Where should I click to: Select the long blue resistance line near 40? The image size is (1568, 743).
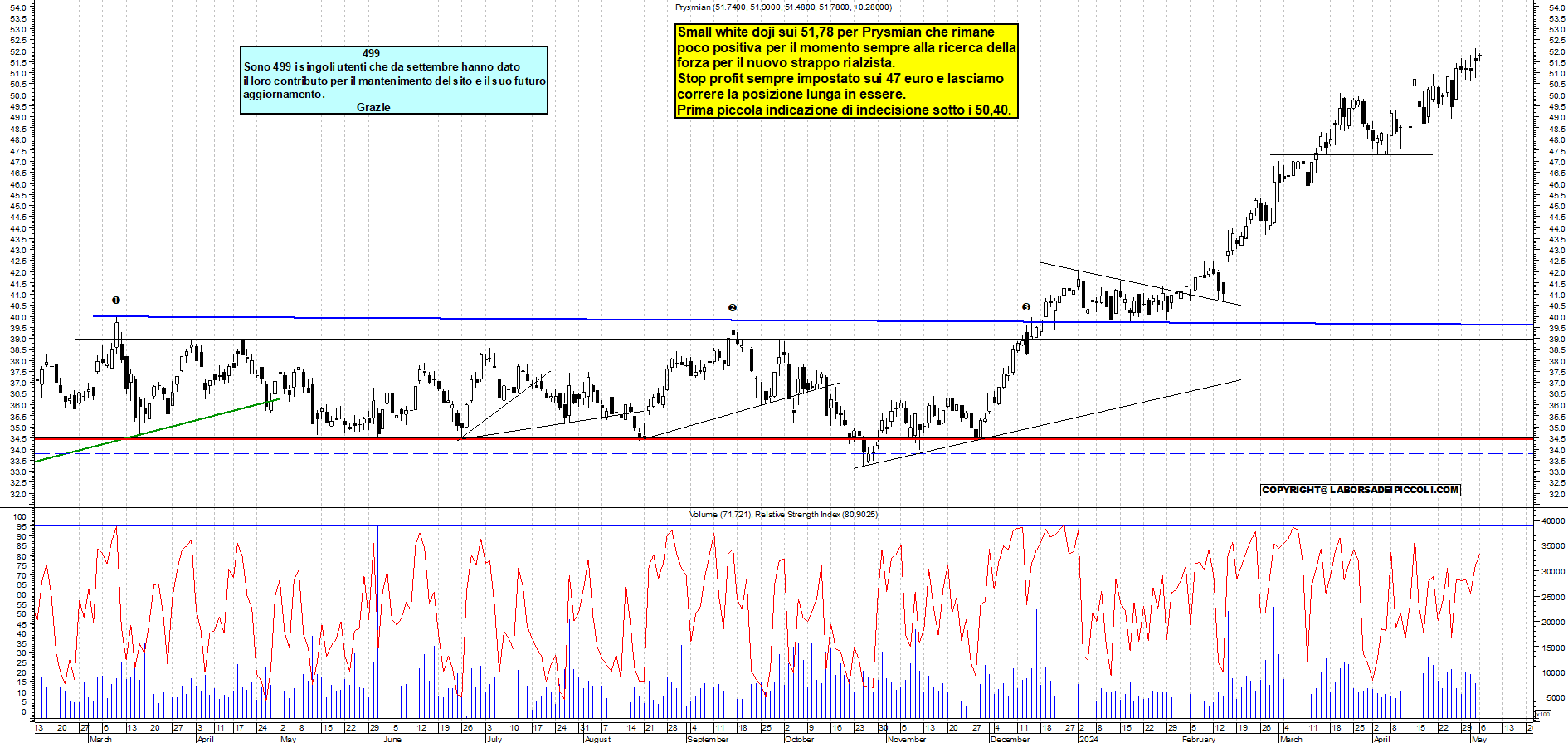813,320
